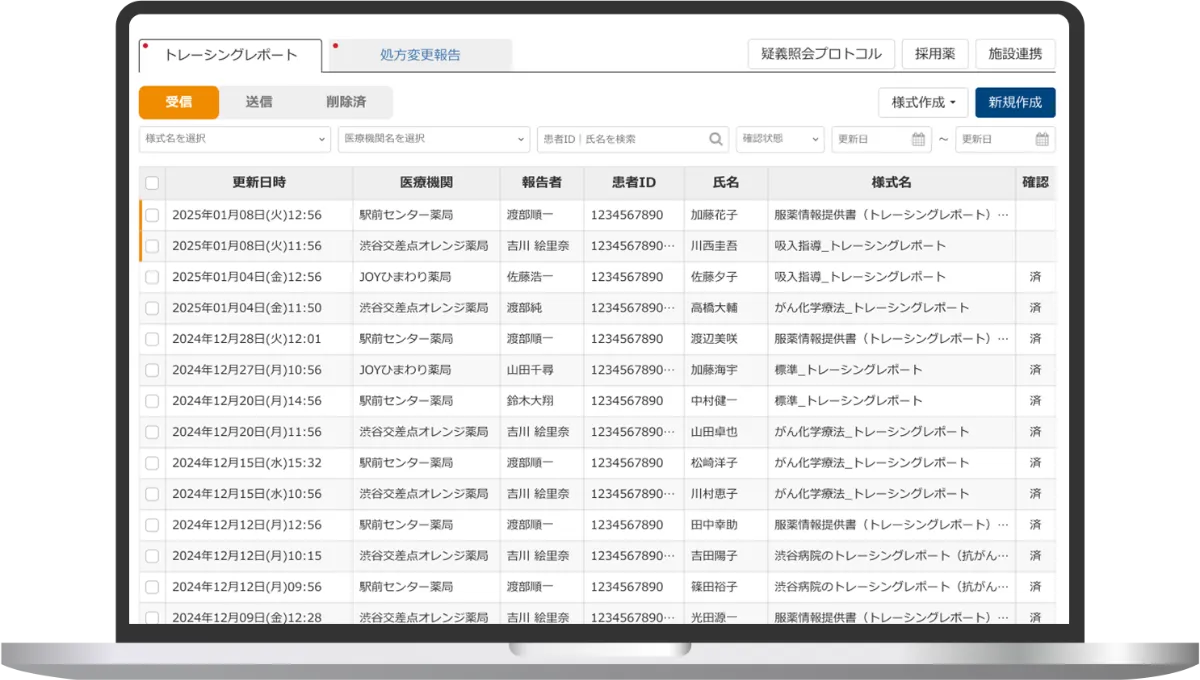Click がん化学療法_トレーシングレポート in 高橋大輔 row
1200x680 pixels.
pos(871,308)
